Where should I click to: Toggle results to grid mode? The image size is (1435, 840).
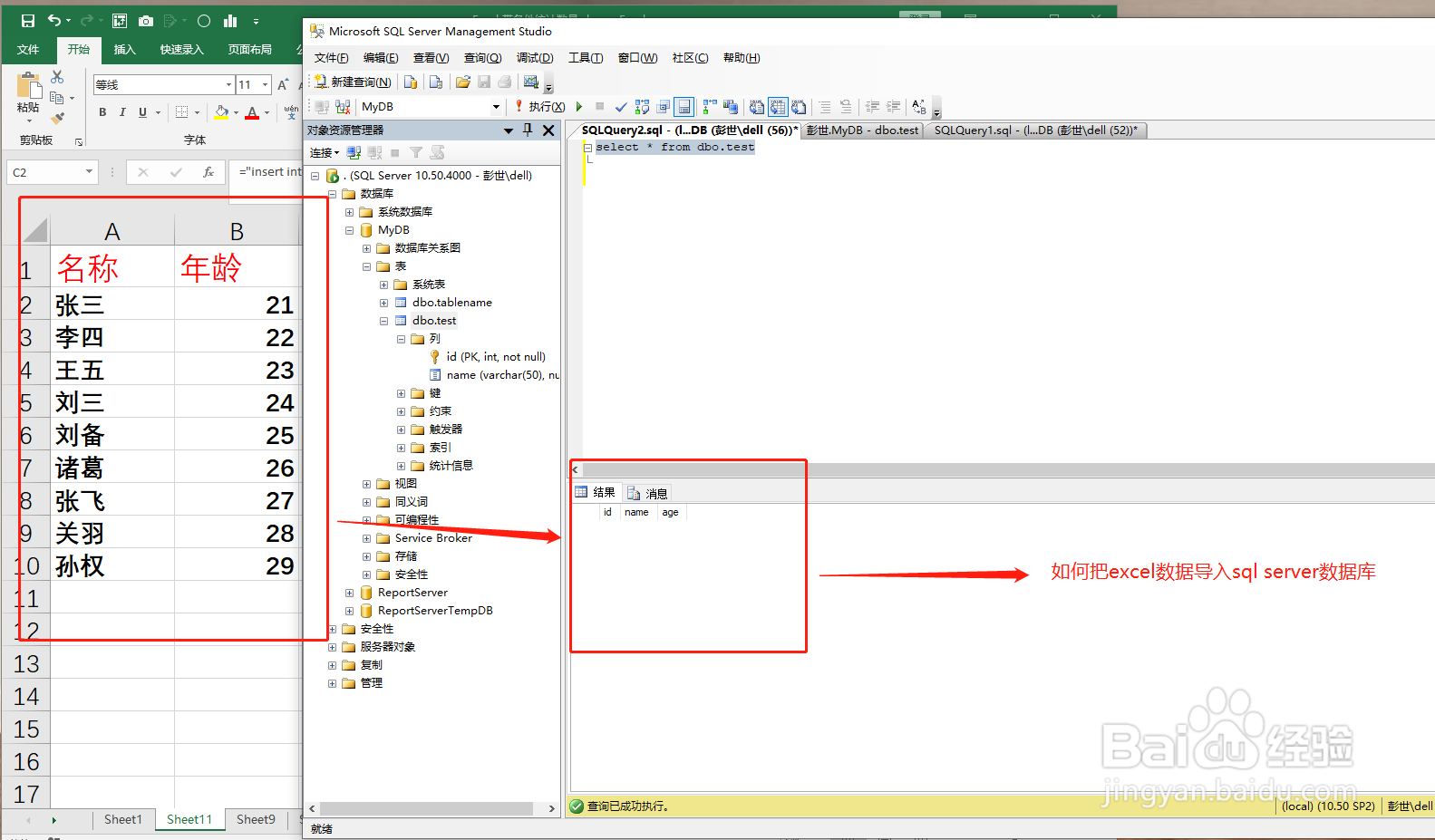[x=778, y=107]
